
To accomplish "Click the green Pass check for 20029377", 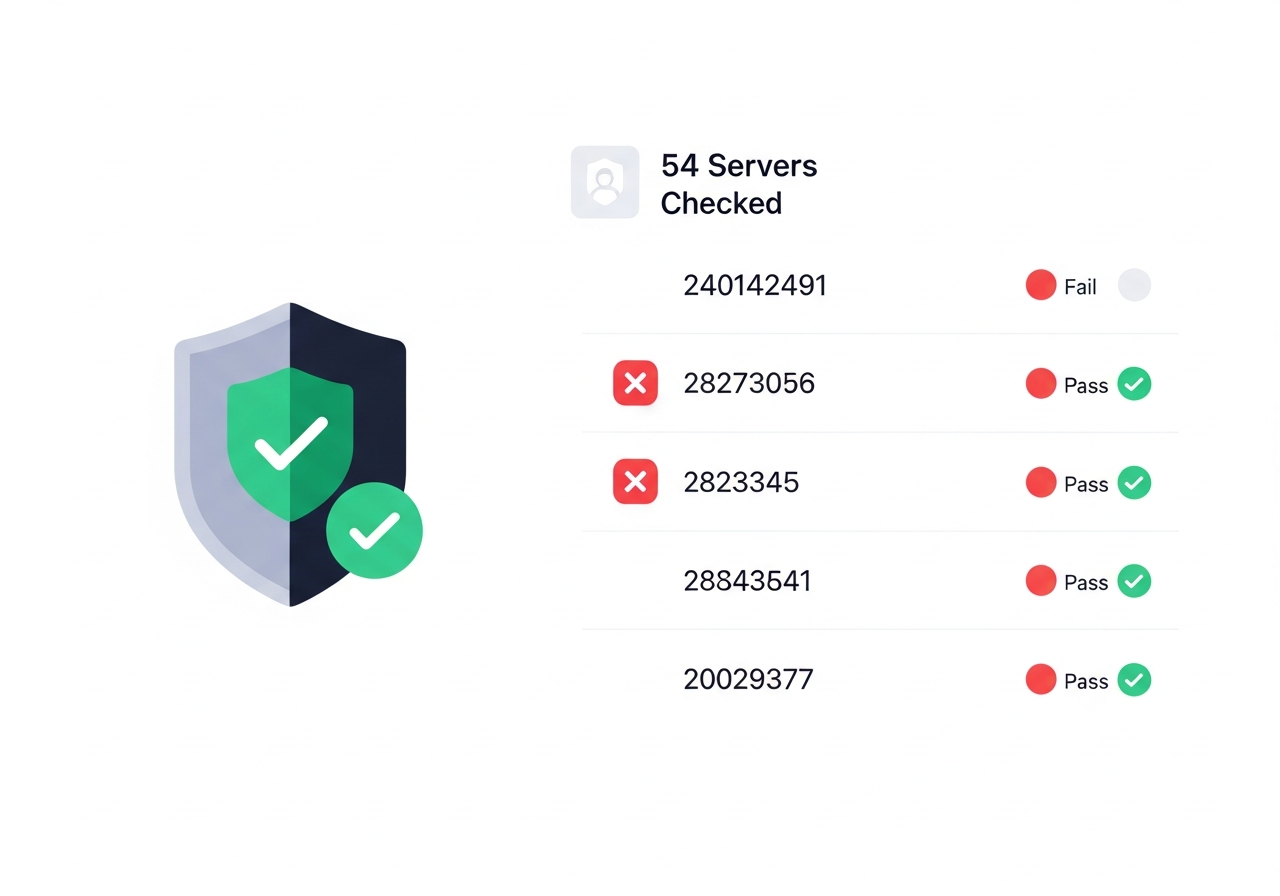I will 1134,680.
